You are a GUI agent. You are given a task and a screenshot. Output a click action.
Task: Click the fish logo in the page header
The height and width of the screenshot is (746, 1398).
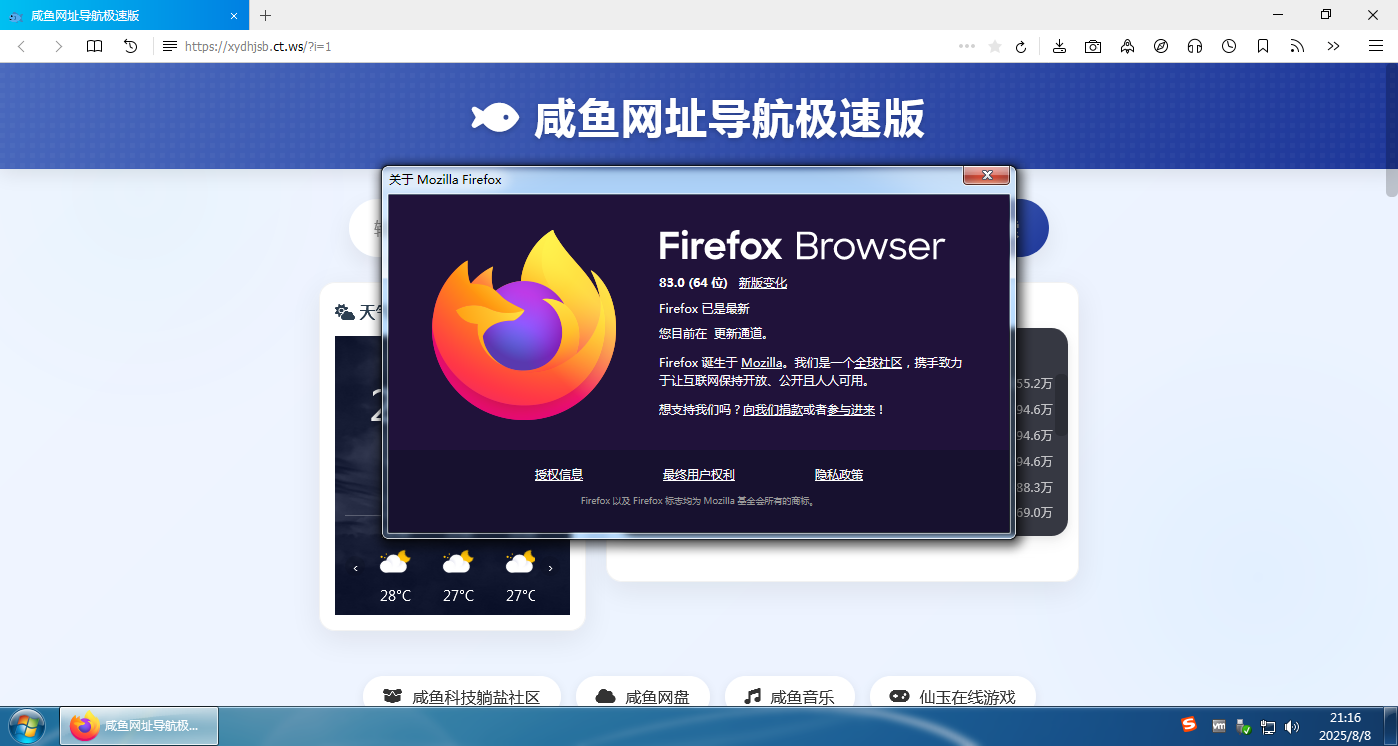coord(495,118)
